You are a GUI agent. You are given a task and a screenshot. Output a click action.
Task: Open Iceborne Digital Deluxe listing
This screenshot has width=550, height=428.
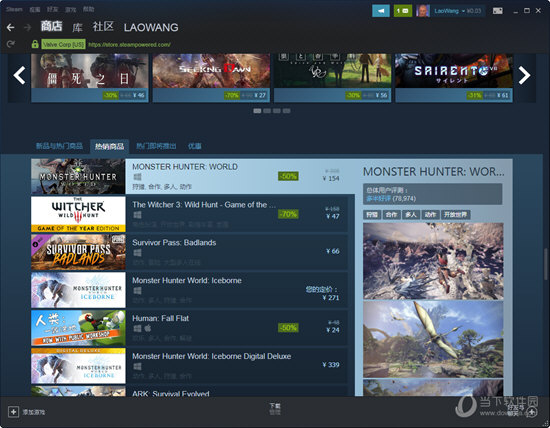[189, 366]
